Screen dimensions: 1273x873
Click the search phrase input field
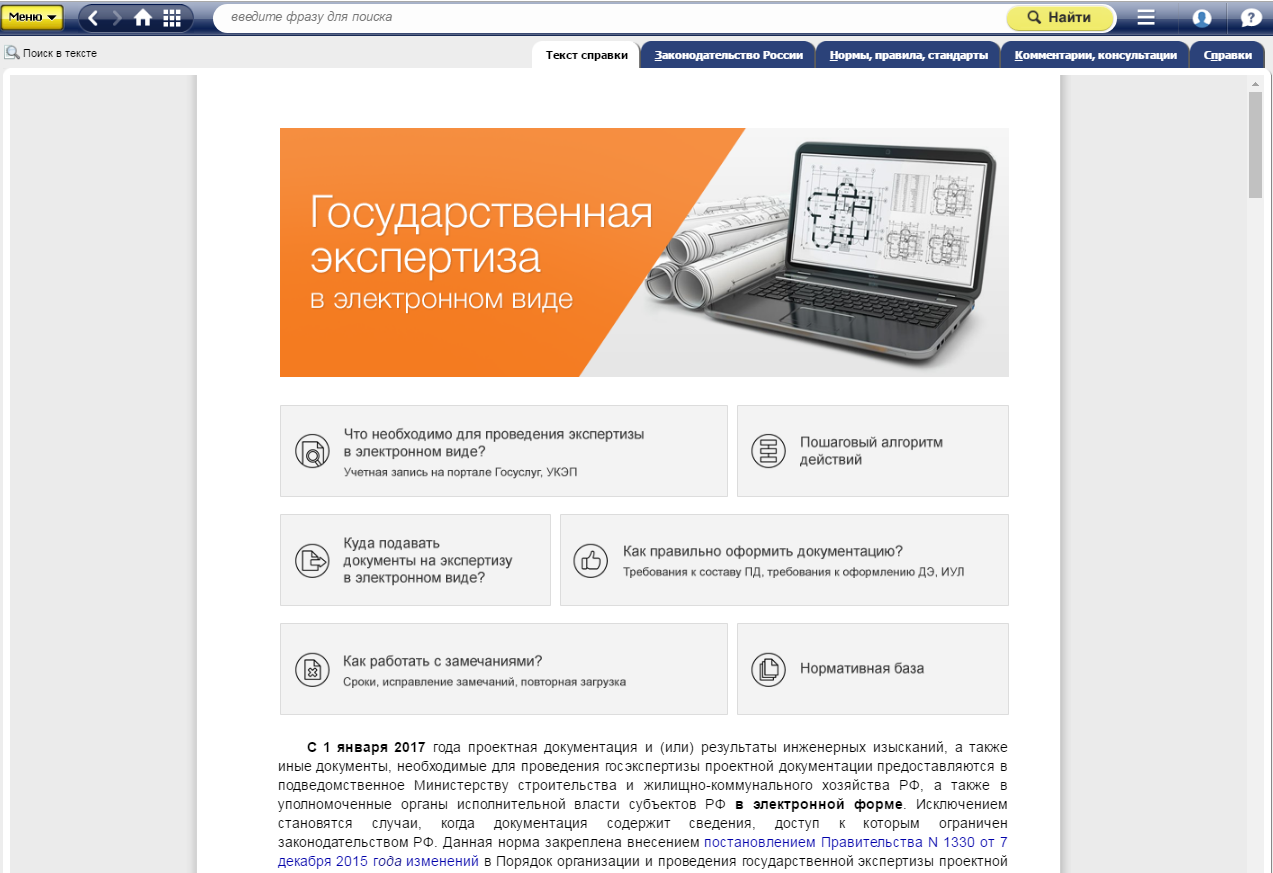pyautogui.click(x=610, y=18)
